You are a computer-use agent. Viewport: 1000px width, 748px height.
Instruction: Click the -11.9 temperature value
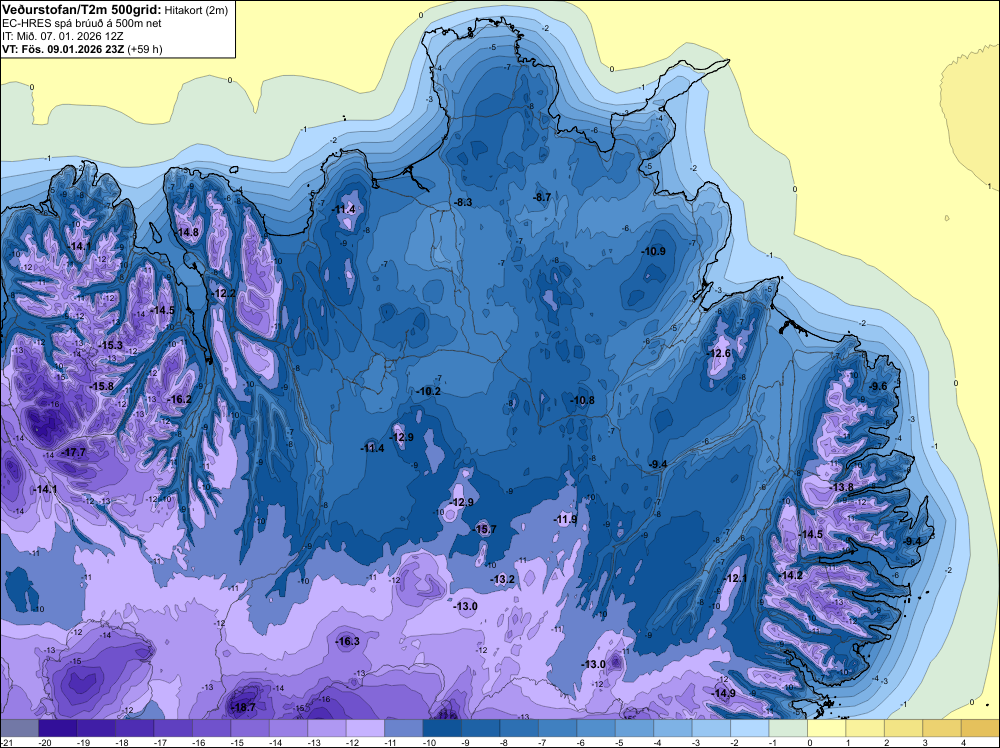(x=565, y=520)
